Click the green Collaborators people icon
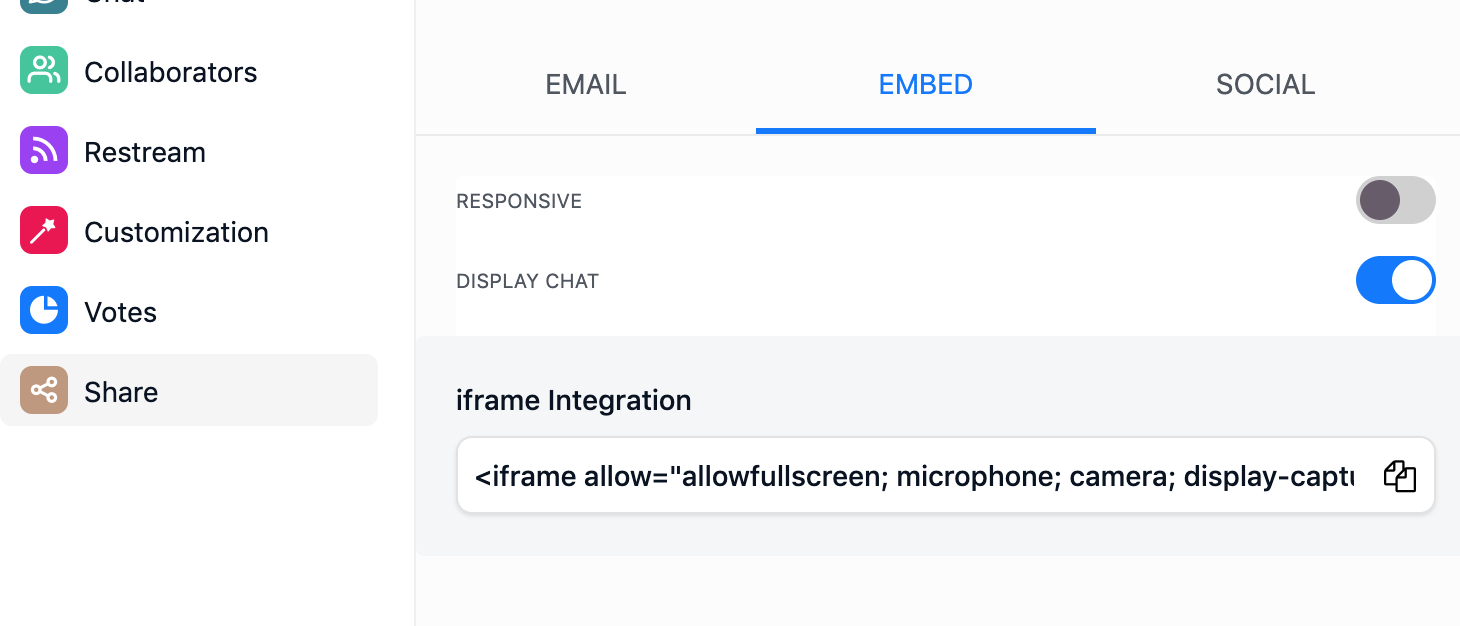Viewport: 1460px width, 626px height. tap(44, 71)
